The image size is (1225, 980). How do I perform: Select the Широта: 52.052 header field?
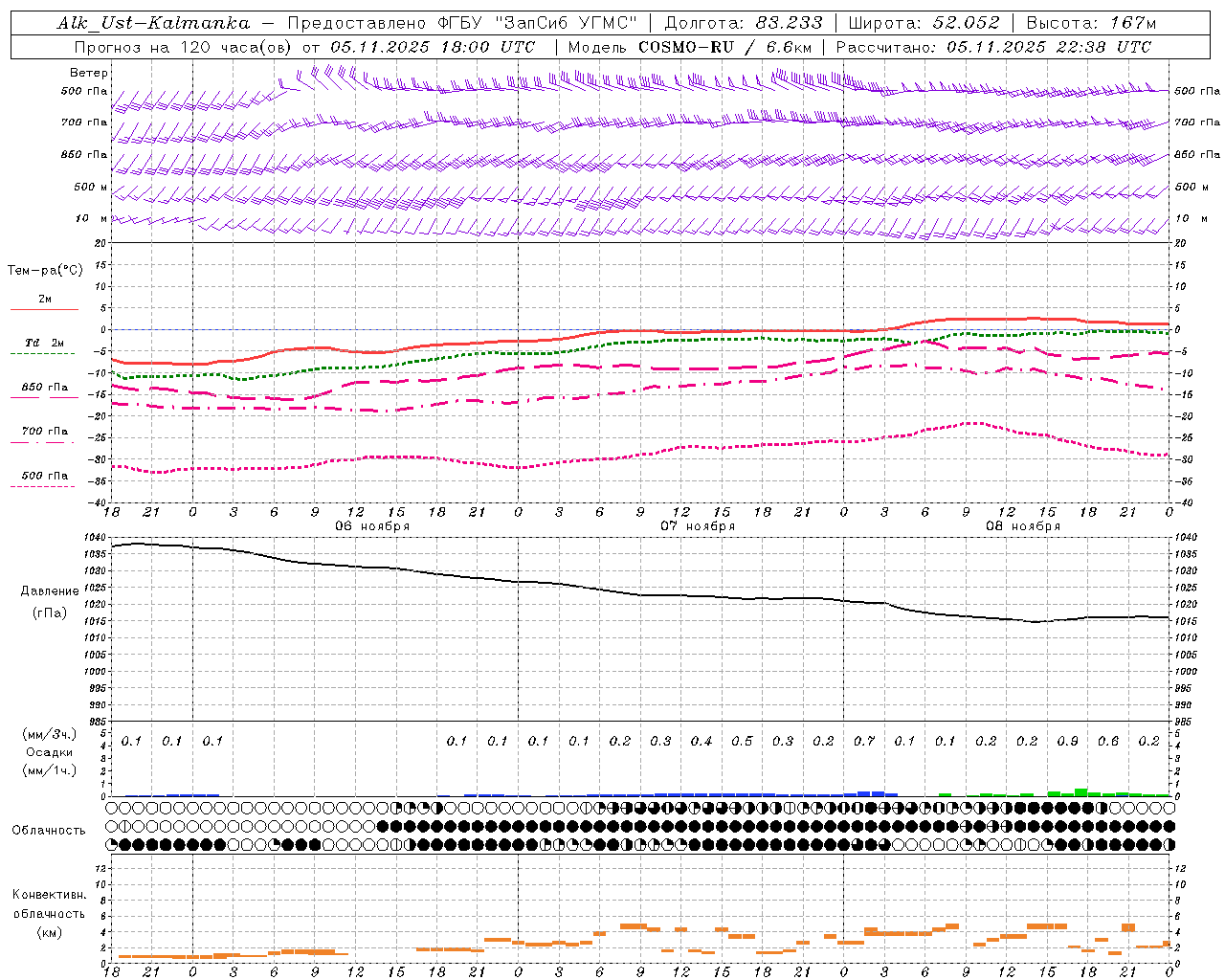(x=924, y=23)
